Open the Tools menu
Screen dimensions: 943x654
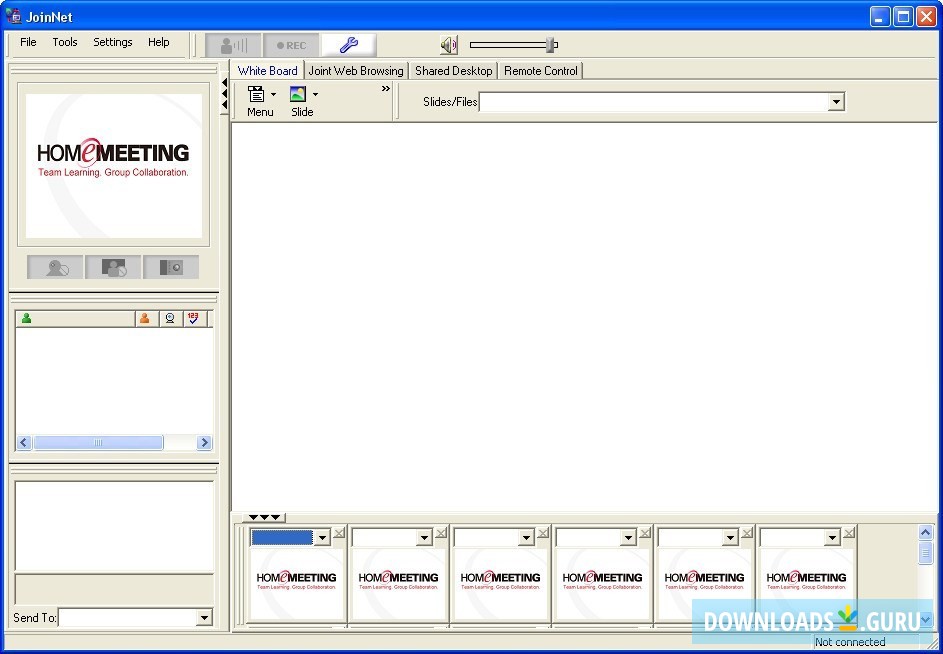64,42
